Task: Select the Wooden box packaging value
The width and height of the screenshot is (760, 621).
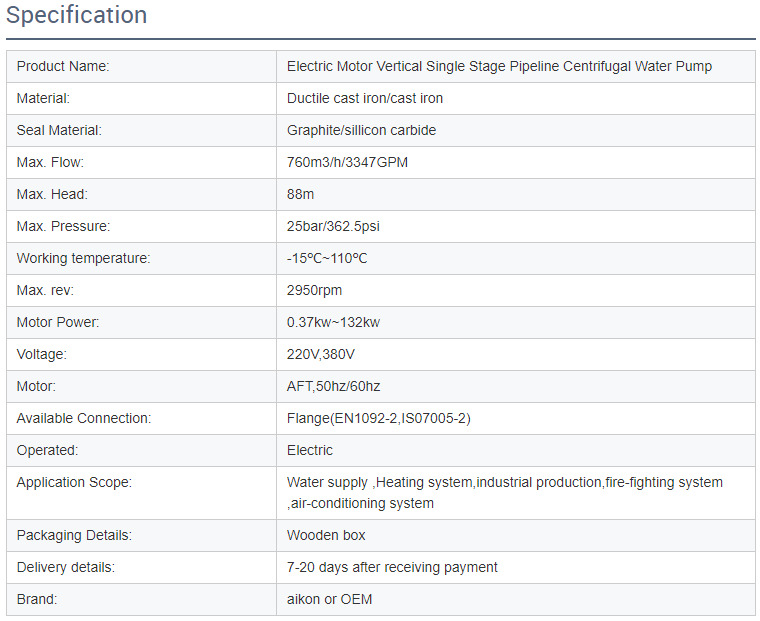Action: [x=326, y=535]
